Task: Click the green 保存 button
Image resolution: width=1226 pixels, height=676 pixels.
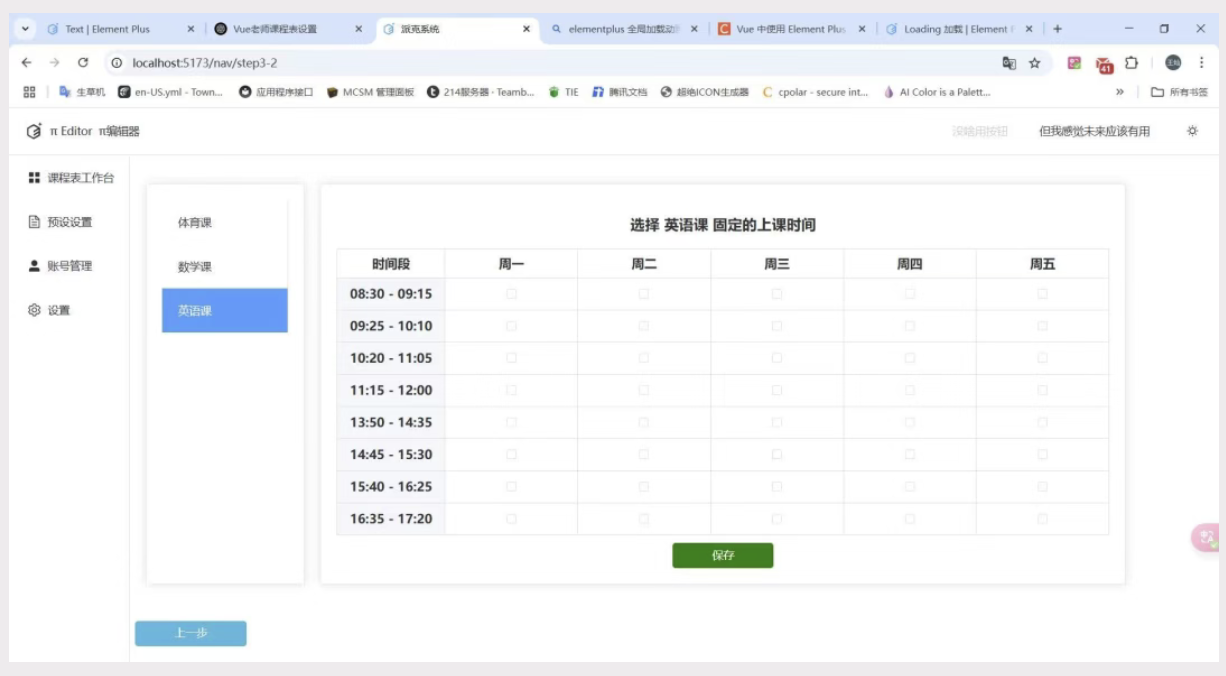Action: point(723,556)
